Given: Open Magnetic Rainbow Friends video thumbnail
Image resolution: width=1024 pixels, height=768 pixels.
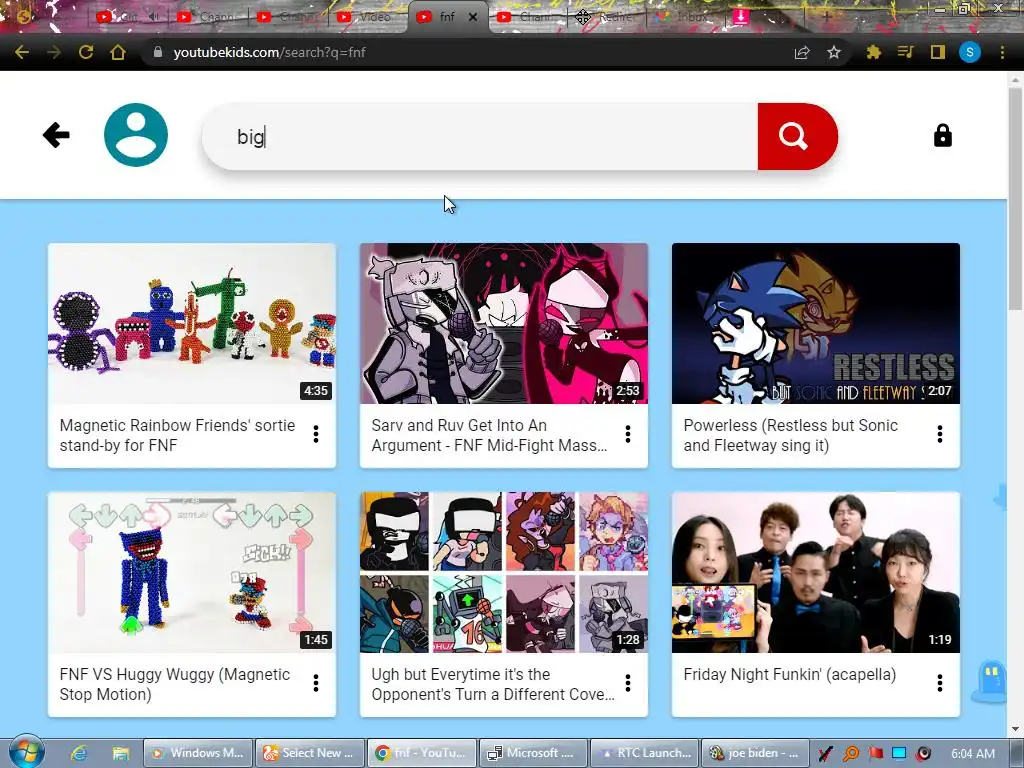Looking at the screenshot, I should tap(192, 323).
